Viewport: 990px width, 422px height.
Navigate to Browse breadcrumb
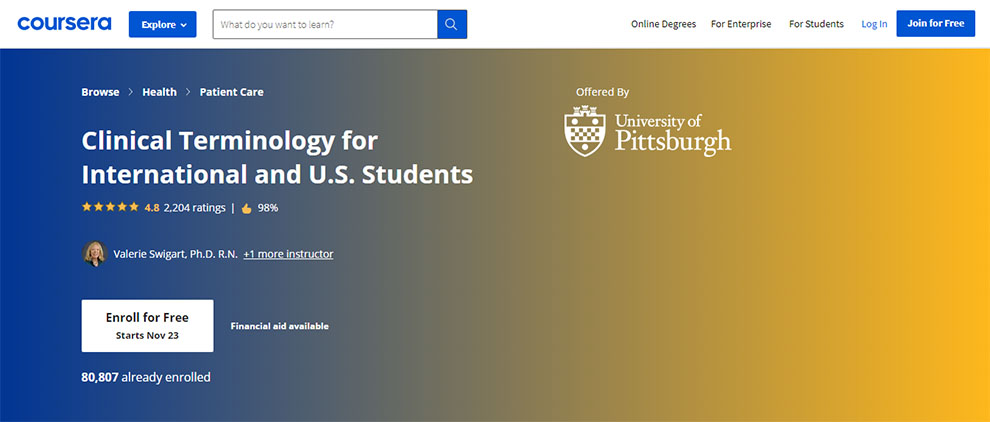(x=100, y=92)
